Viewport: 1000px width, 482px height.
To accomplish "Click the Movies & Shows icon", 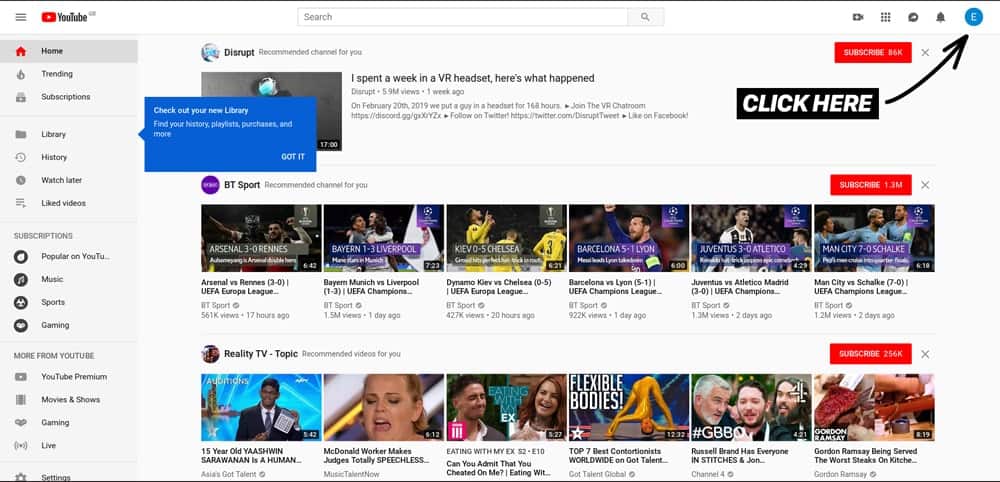I will (x=21, y=400).
